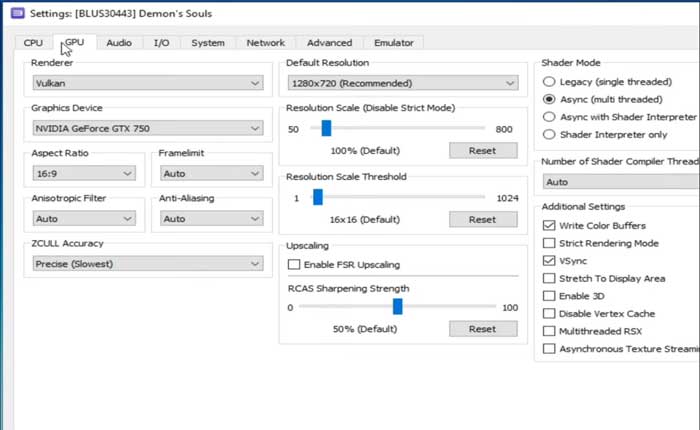Screen dimensions: 700x430
Task: Go to the Advanced tab
Action: click(x=329, y=43)
